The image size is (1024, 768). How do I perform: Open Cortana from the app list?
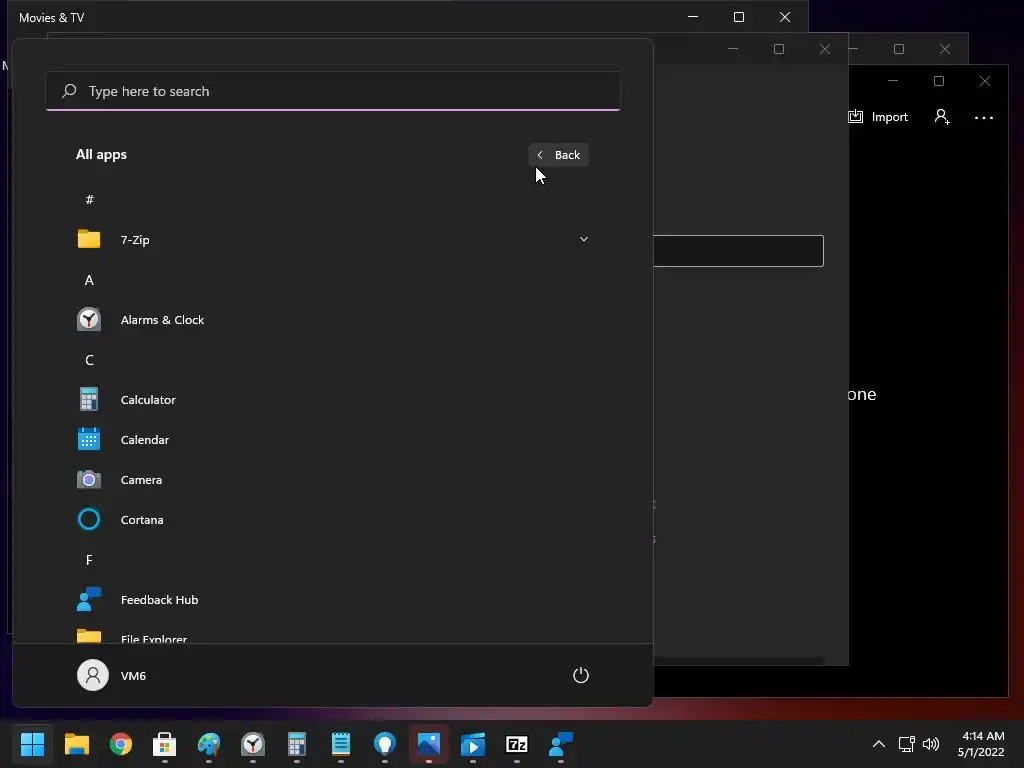tap(333, 520)
